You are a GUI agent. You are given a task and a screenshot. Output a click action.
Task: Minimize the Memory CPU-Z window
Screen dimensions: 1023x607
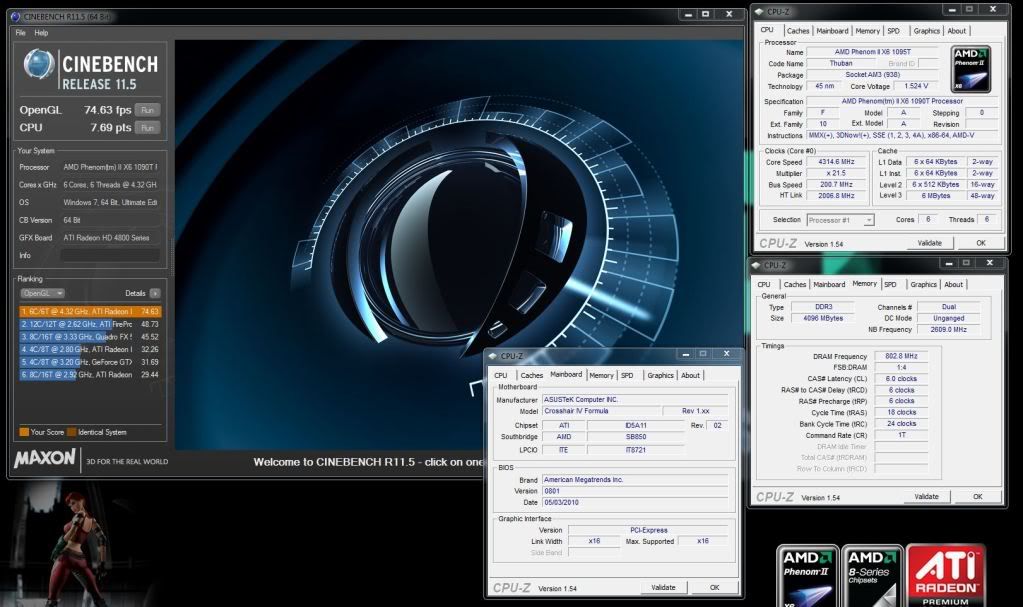tap(949, 262)
